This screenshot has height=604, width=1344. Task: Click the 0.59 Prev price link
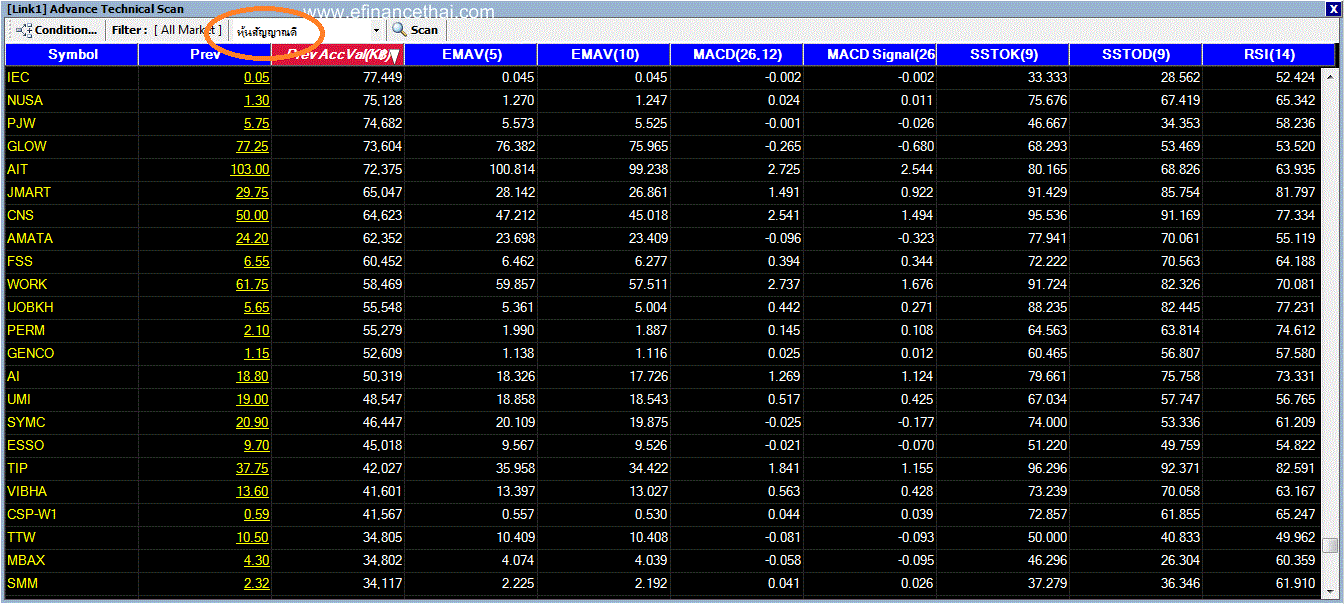256,514
